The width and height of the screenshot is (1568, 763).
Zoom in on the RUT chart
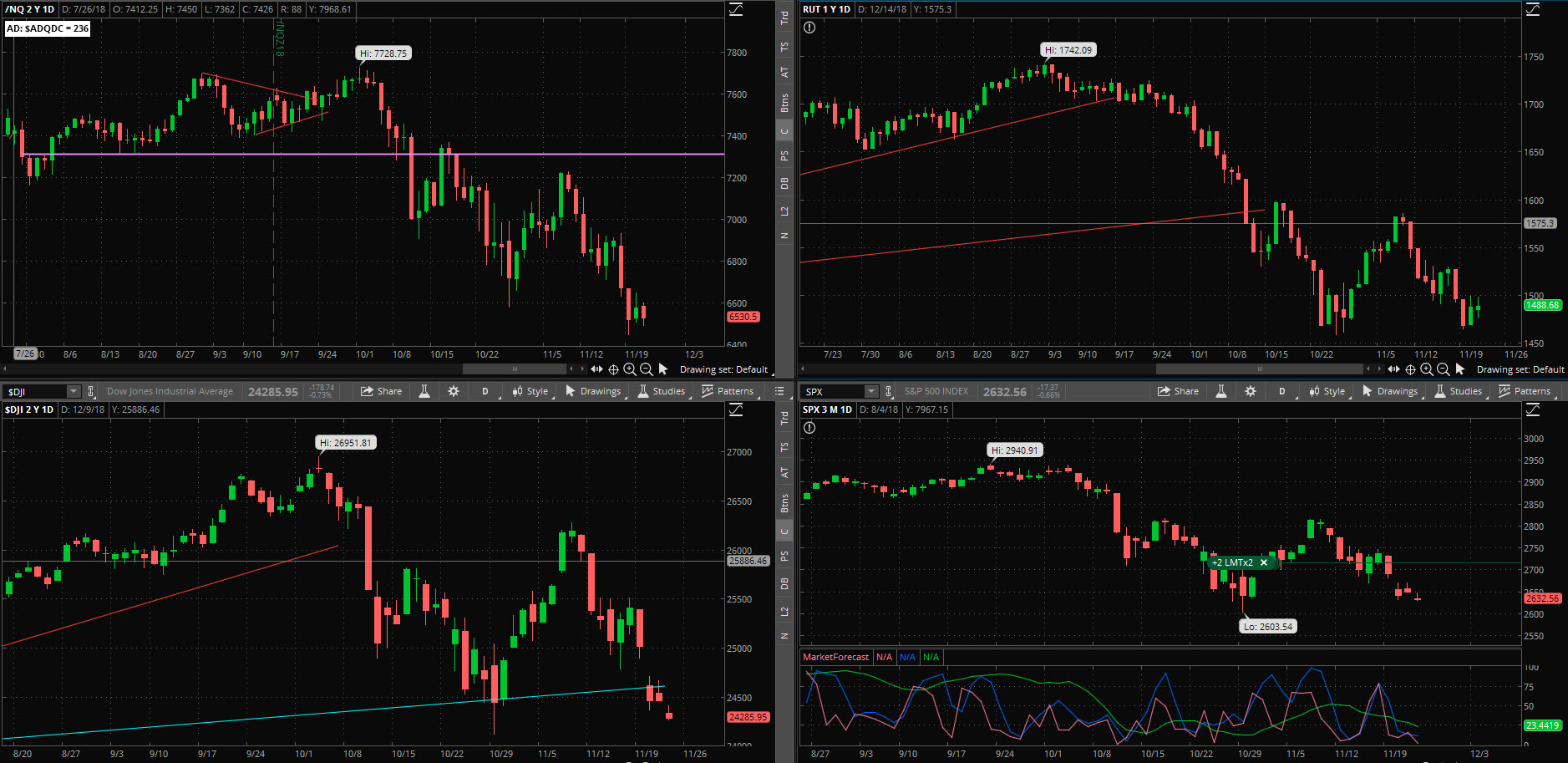pos(1427,369)
